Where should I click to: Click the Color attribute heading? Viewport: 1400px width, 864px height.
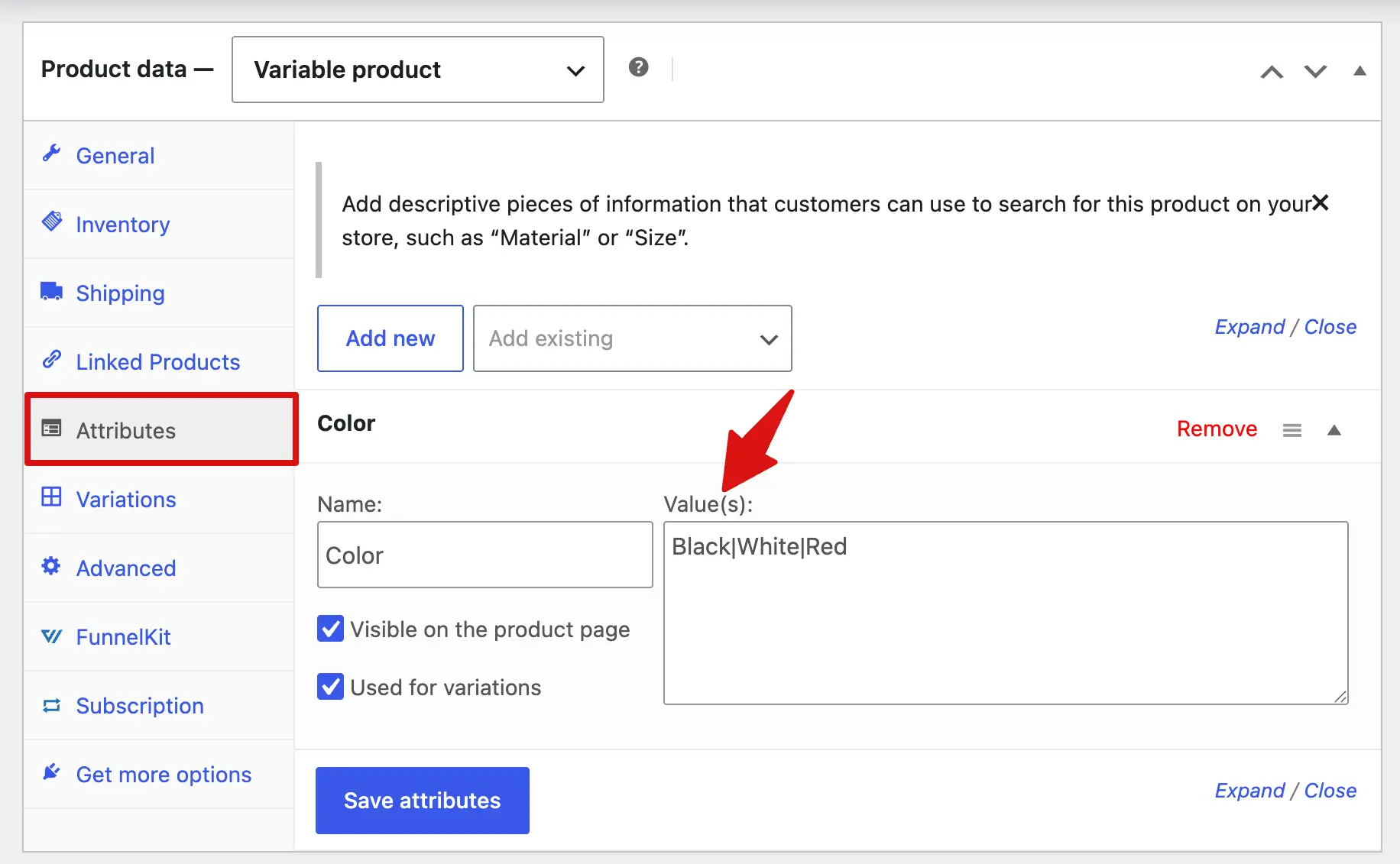tap(346, 423)
